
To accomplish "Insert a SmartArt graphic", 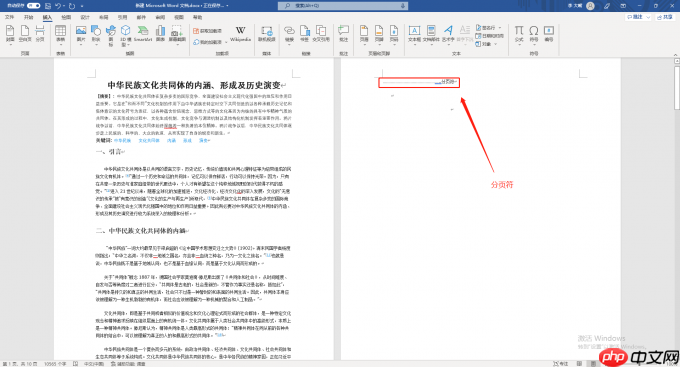I will coord(142,34).
